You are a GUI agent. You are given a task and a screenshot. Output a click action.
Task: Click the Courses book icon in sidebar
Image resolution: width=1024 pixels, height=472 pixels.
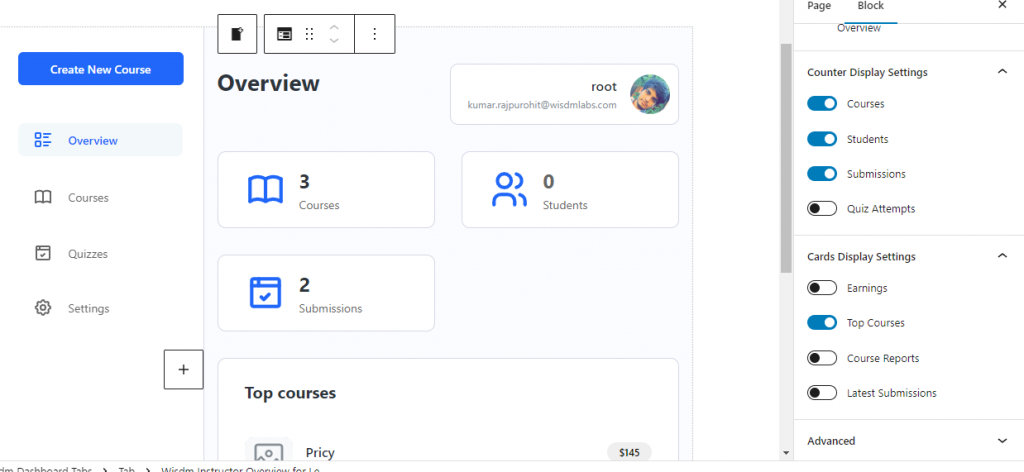pos(43,198)
